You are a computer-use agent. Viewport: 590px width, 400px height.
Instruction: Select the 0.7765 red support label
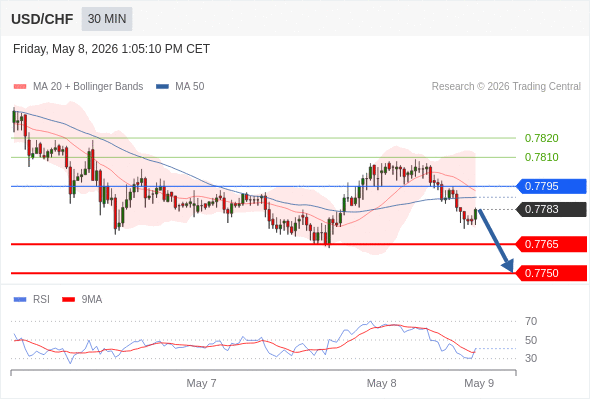pyautogui.click(x=551, y=244)
